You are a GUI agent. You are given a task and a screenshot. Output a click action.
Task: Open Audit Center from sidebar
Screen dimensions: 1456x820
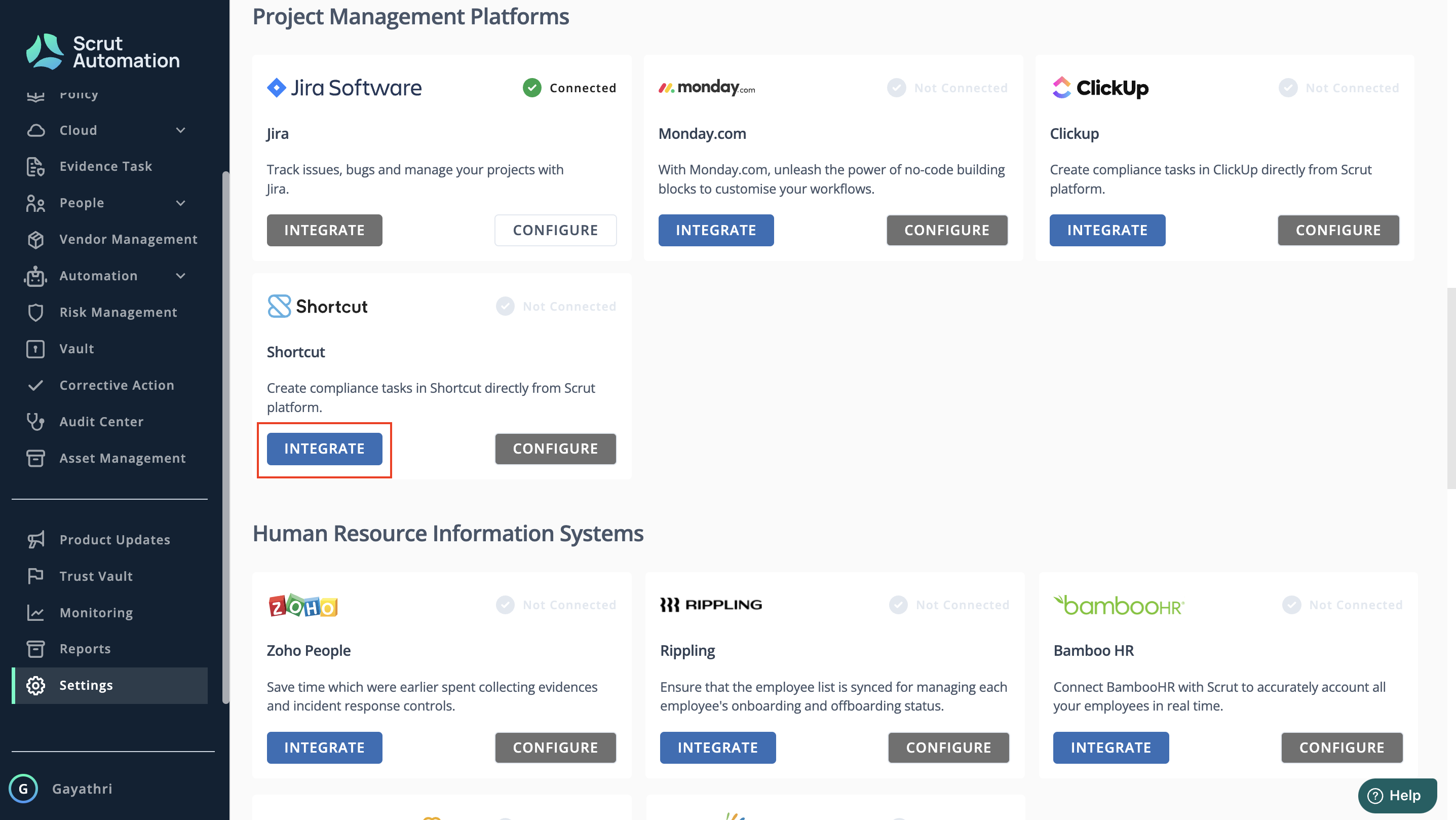(101, 422)
